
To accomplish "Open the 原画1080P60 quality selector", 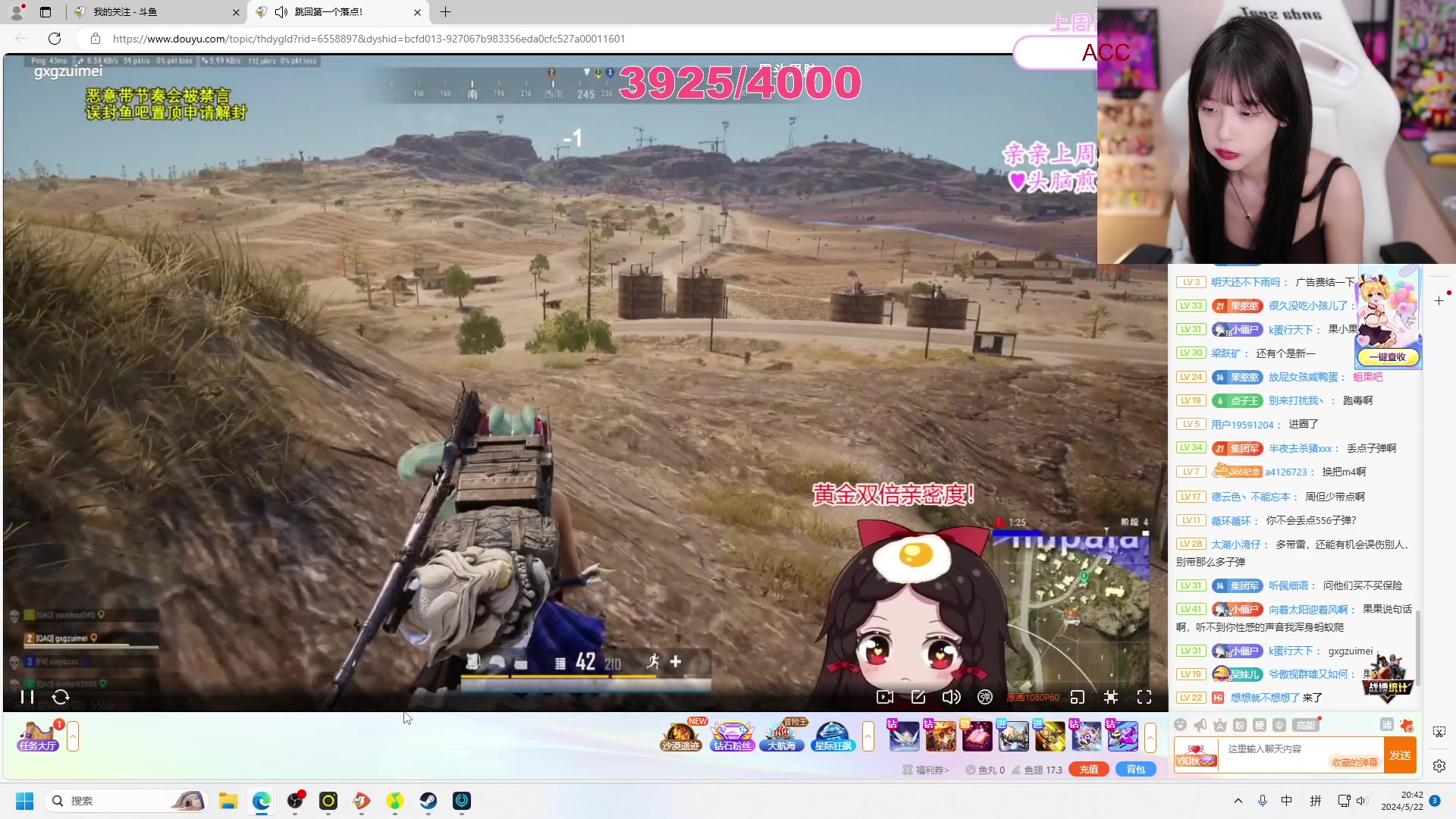I will 1033,698.
